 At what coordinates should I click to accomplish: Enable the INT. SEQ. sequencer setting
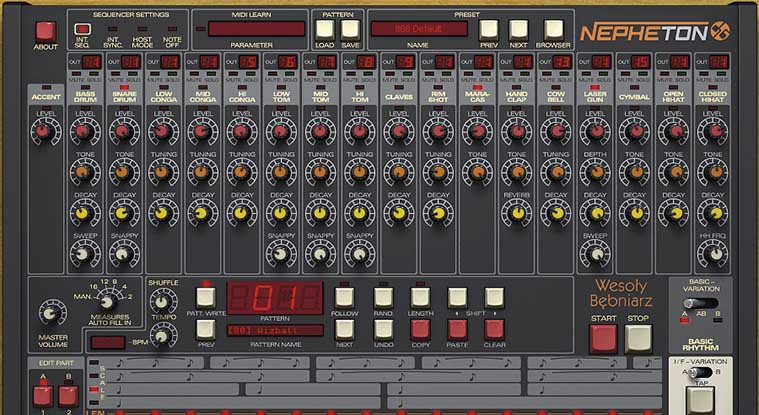pyautogui.click(x=82, y=29)
